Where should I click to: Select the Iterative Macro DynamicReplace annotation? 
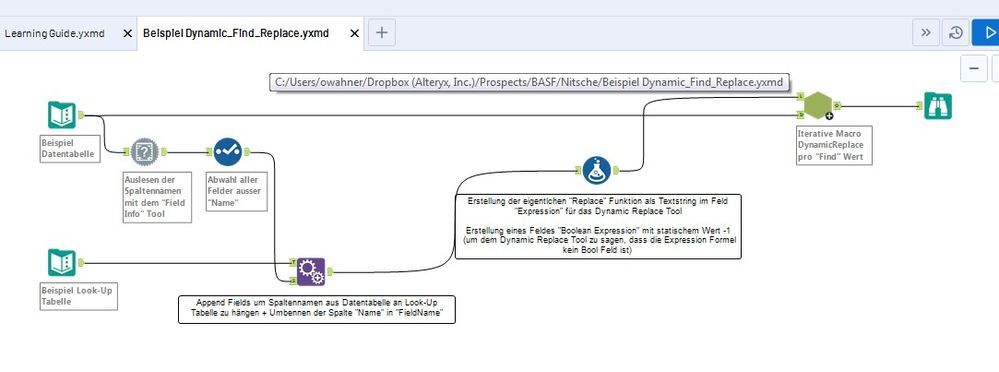click(834, 145)
